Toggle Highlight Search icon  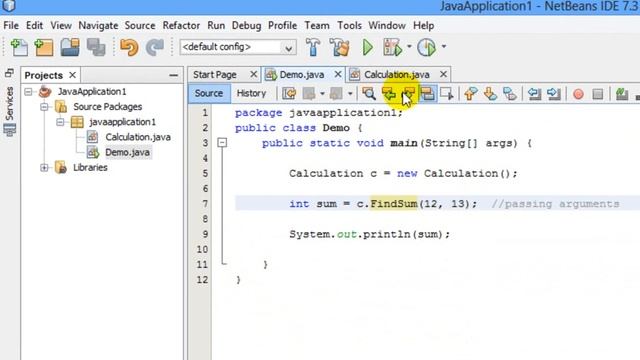(427, 93)
